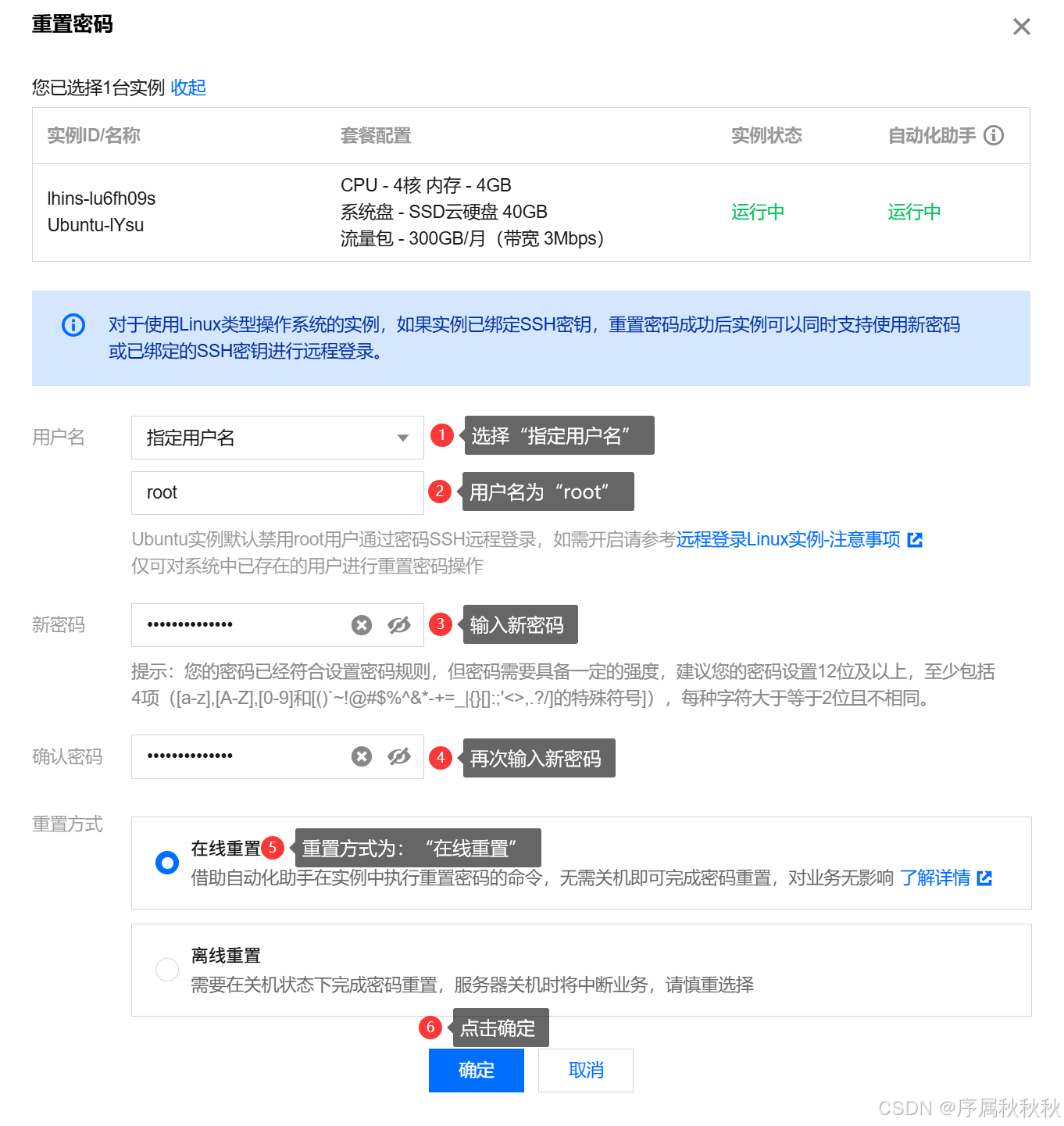Clear the 新密码 field with the X icon
Viewport: 1064px width, 1126px height.
(x=361, y=624)
